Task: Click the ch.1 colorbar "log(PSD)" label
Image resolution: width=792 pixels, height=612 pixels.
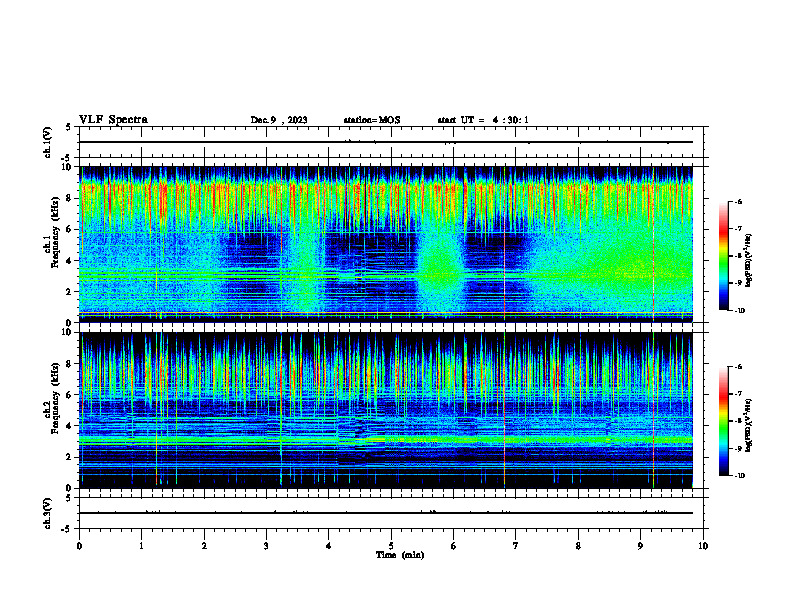Action: [749, 261]
